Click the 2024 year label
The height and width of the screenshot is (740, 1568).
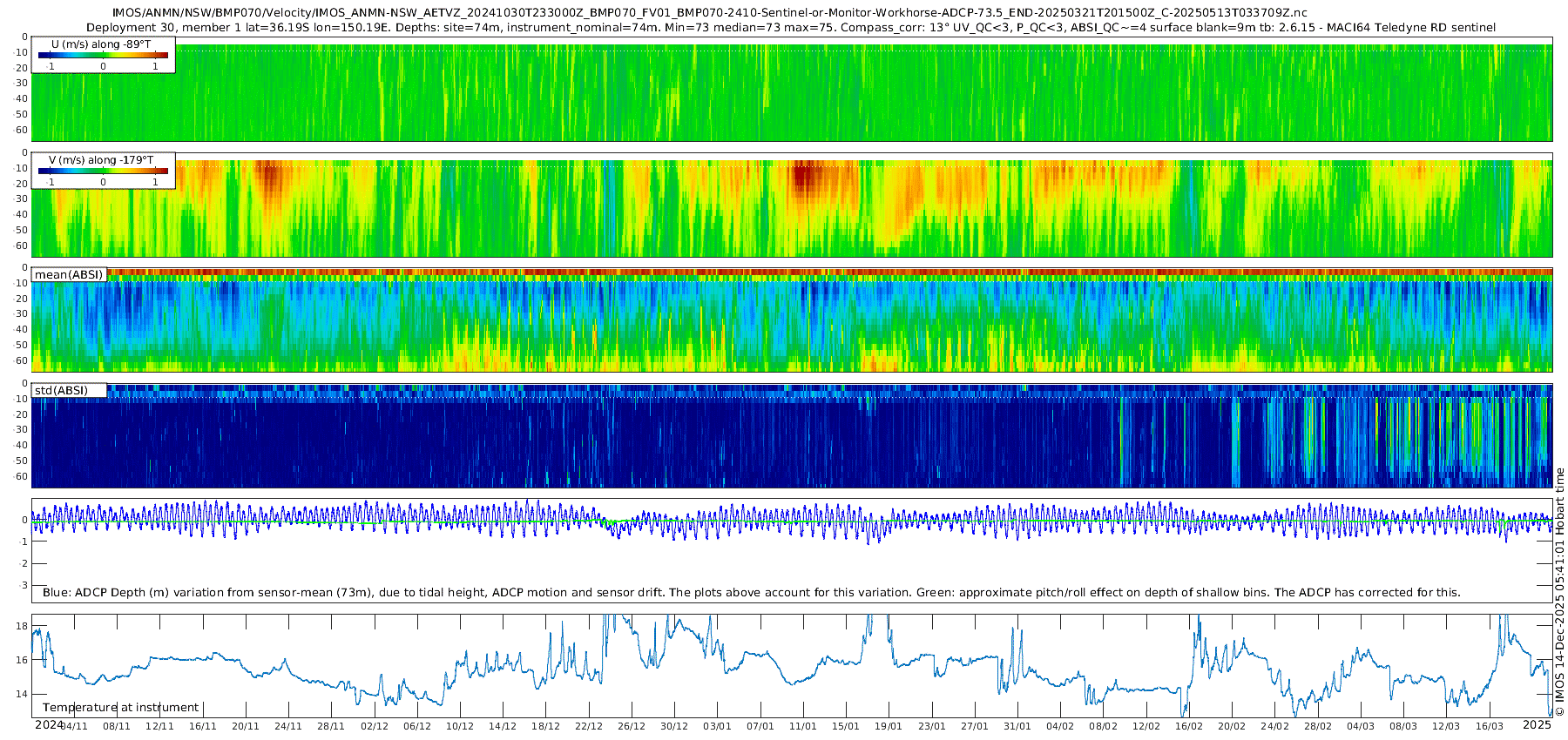48,724
